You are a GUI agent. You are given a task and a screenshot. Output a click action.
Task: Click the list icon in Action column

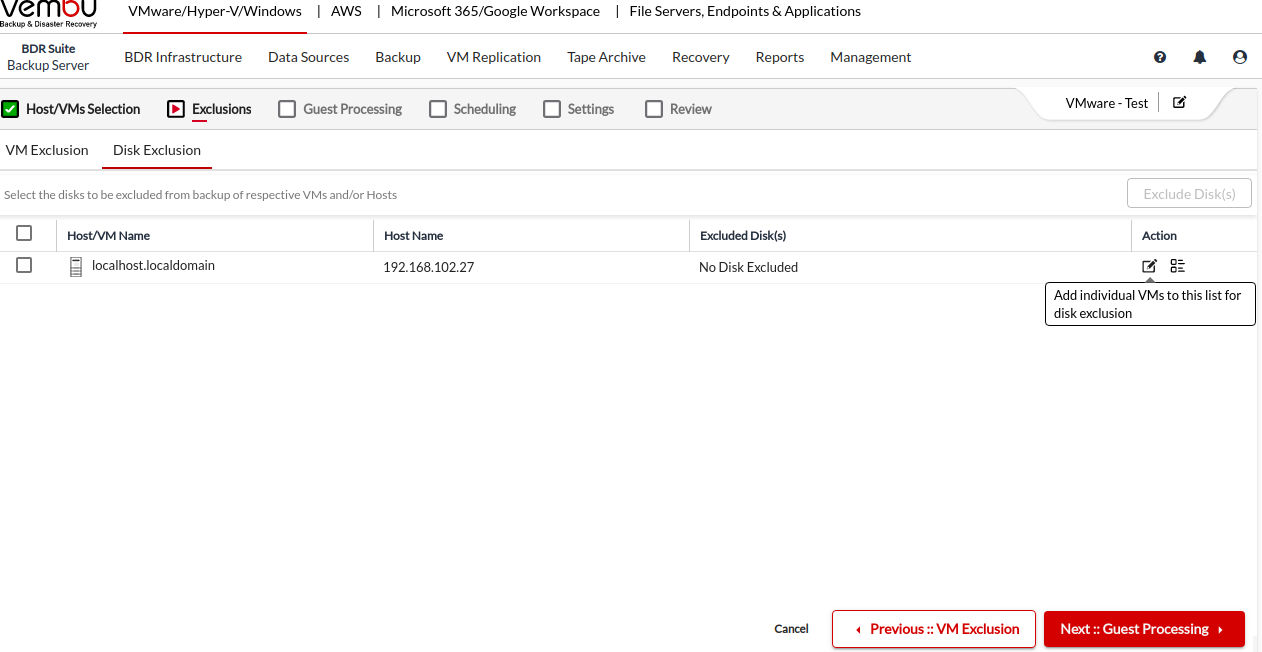(1178, 266)
